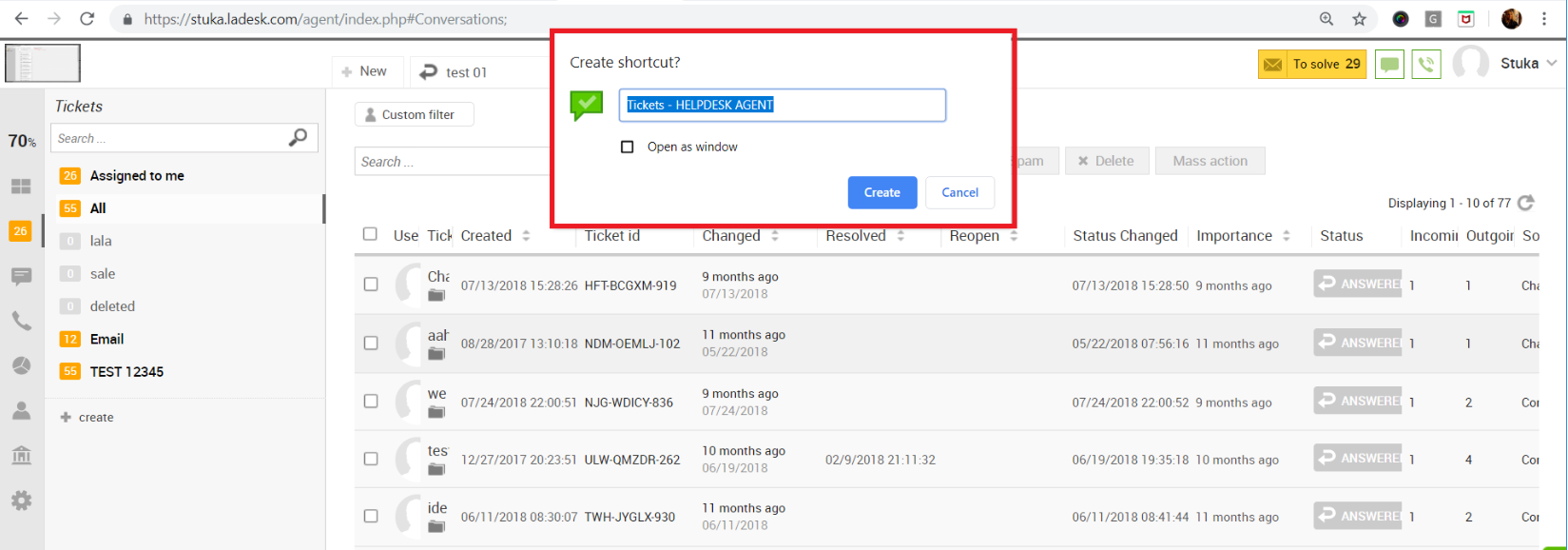Sort by the Importance column arrows

pyautogui.click(x=1287, y=236)
